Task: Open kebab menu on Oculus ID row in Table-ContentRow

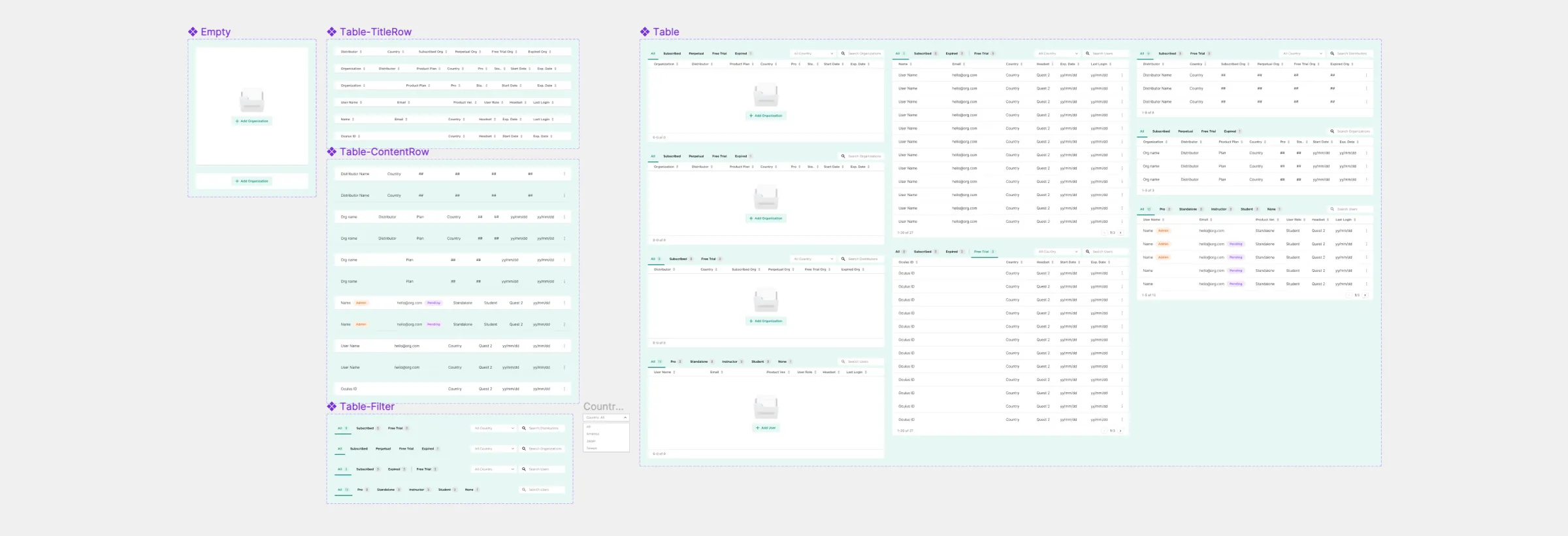Action: 564,389
